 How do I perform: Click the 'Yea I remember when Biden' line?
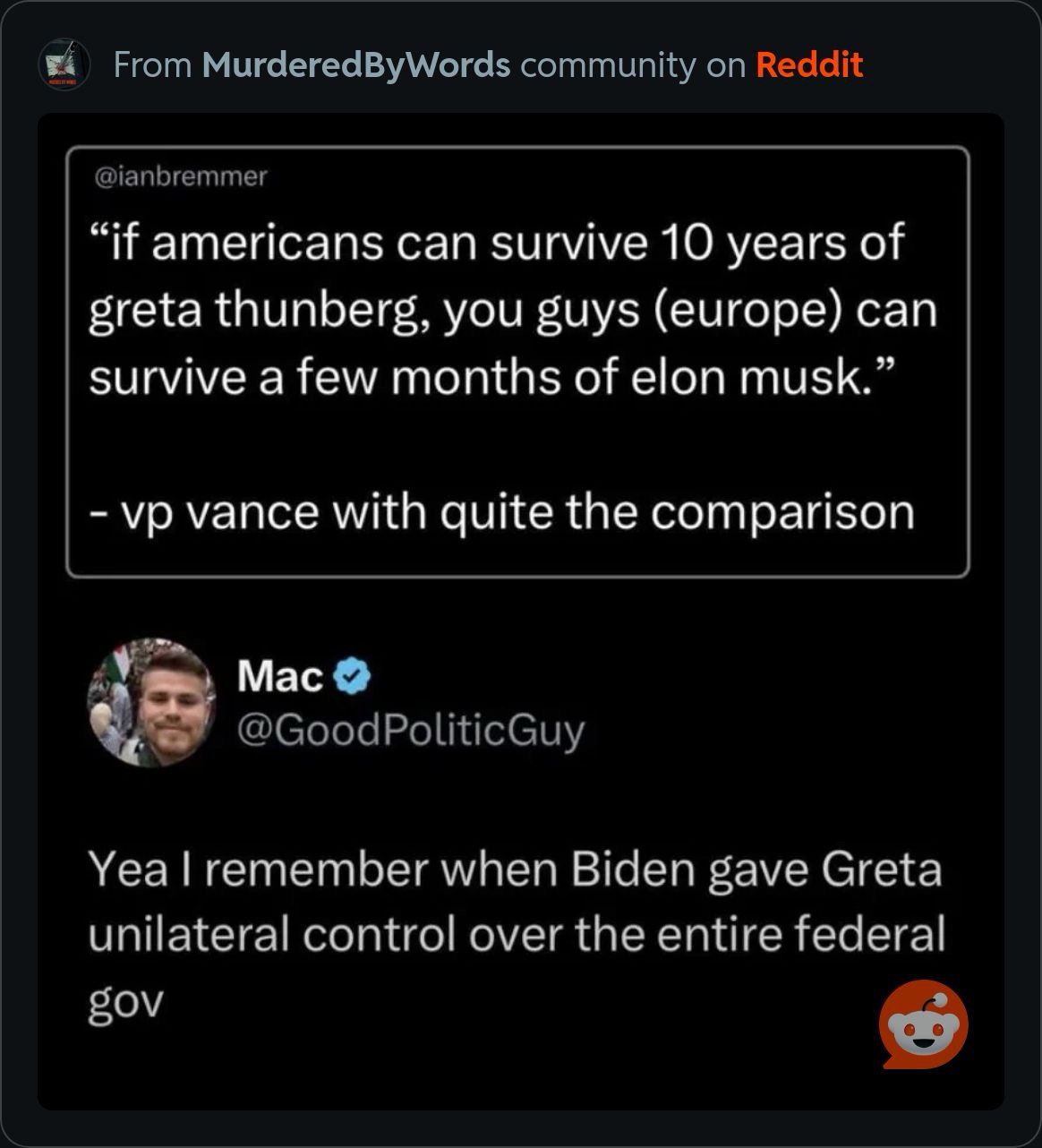(x=515, y=870)
